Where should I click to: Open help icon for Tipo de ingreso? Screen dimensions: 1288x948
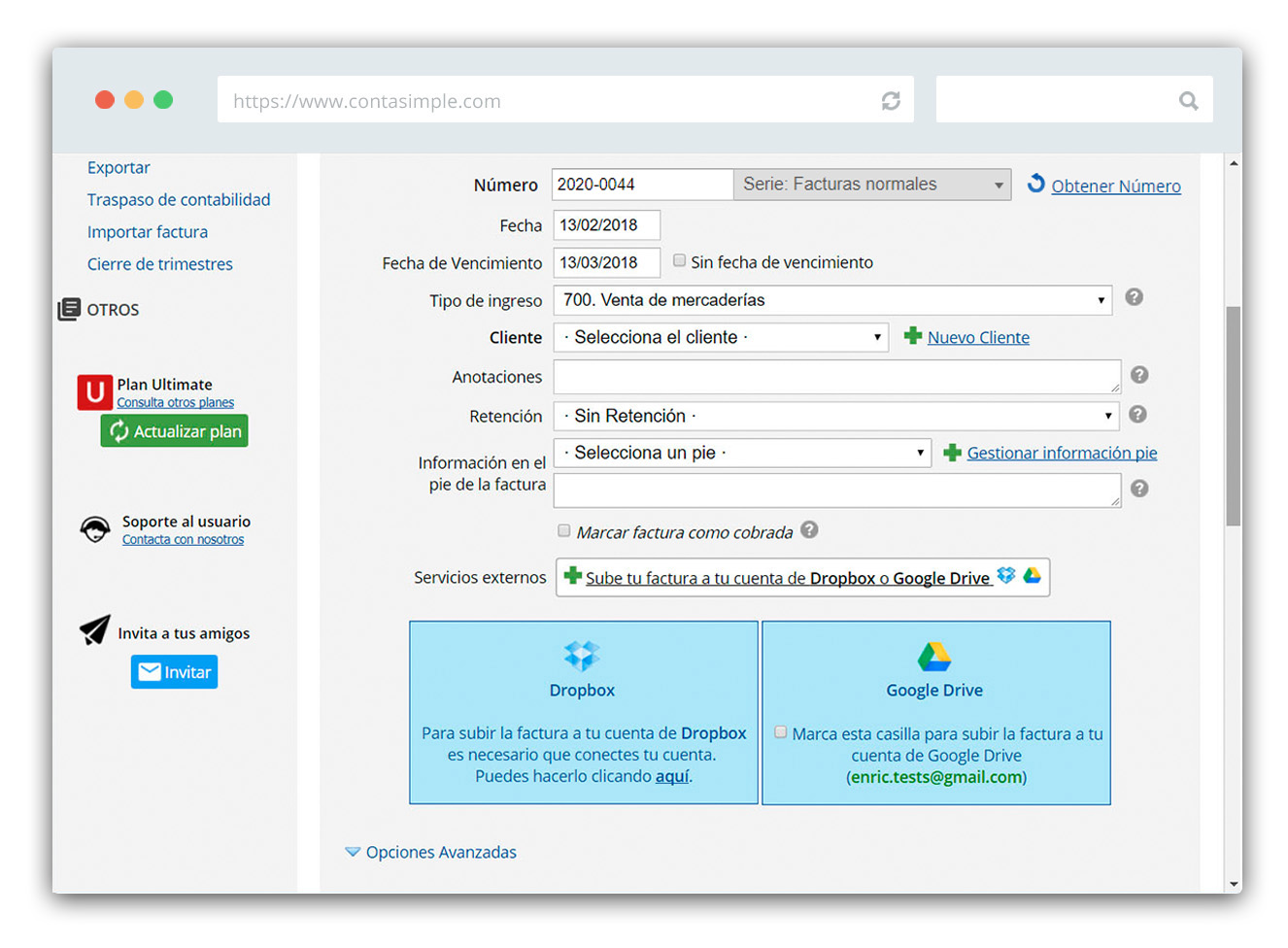point(1134,297)
